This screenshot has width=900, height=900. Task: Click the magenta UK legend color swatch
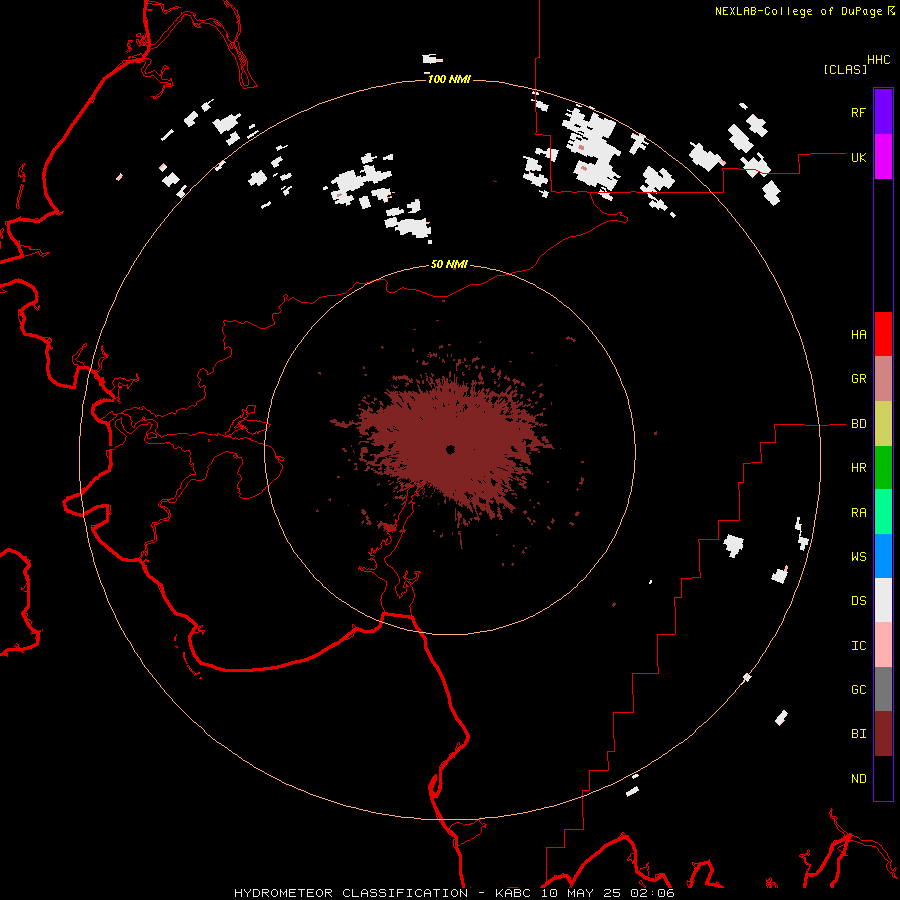click(x=883, y=157)
